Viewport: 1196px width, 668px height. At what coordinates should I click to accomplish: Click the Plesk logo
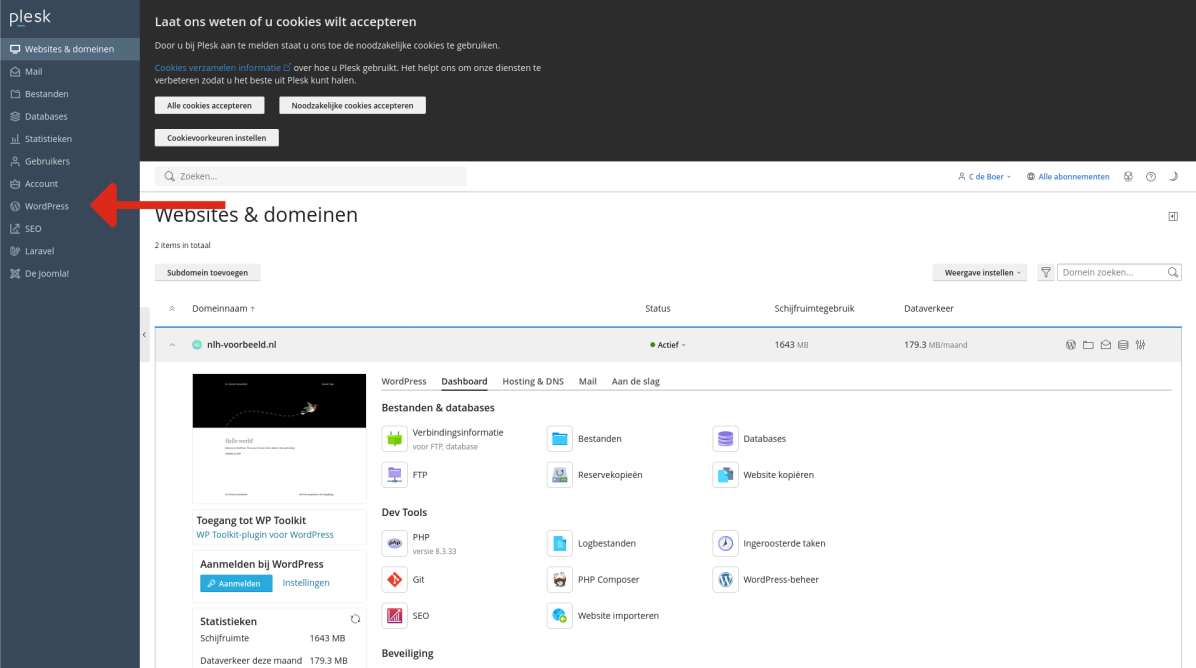coord(30,17)
